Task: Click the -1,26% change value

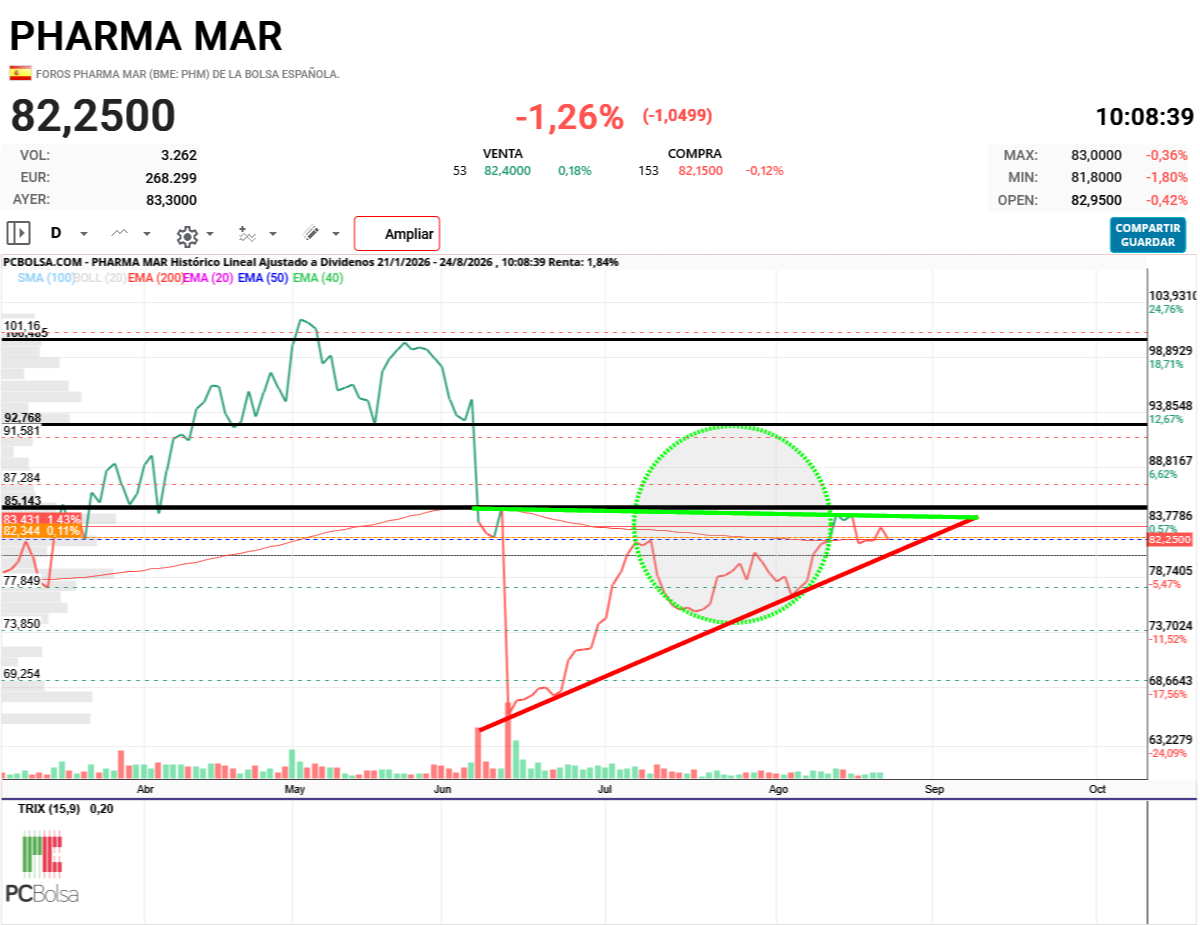Action: point(569,117)
